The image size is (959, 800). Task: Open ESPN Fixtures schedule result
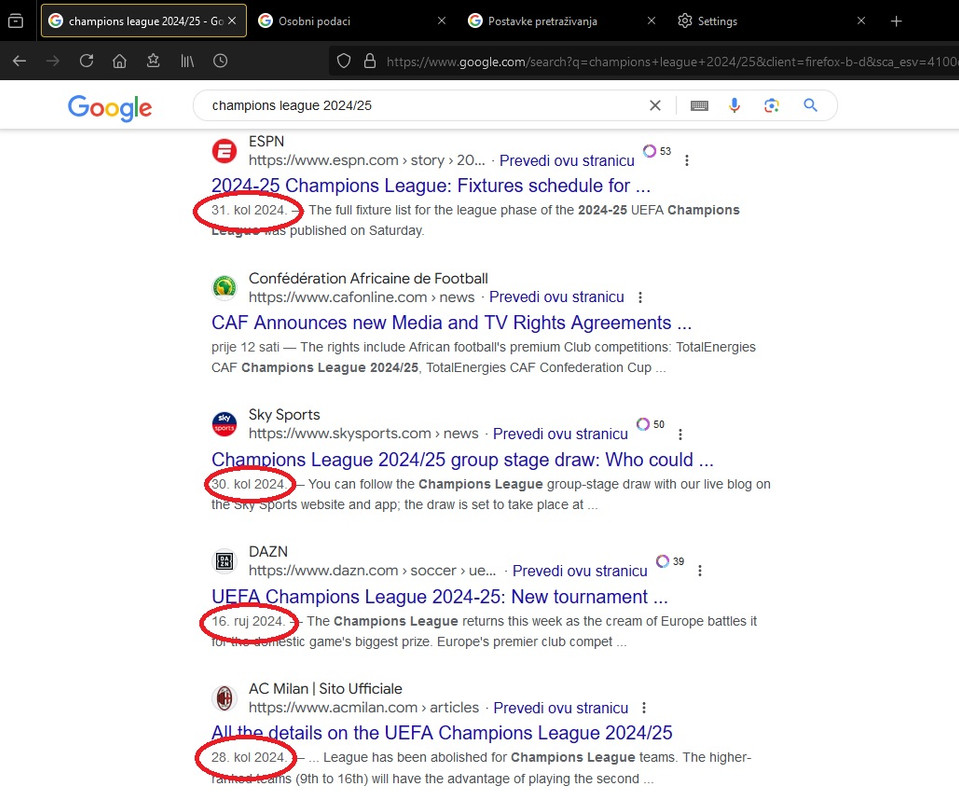[431, 185]
